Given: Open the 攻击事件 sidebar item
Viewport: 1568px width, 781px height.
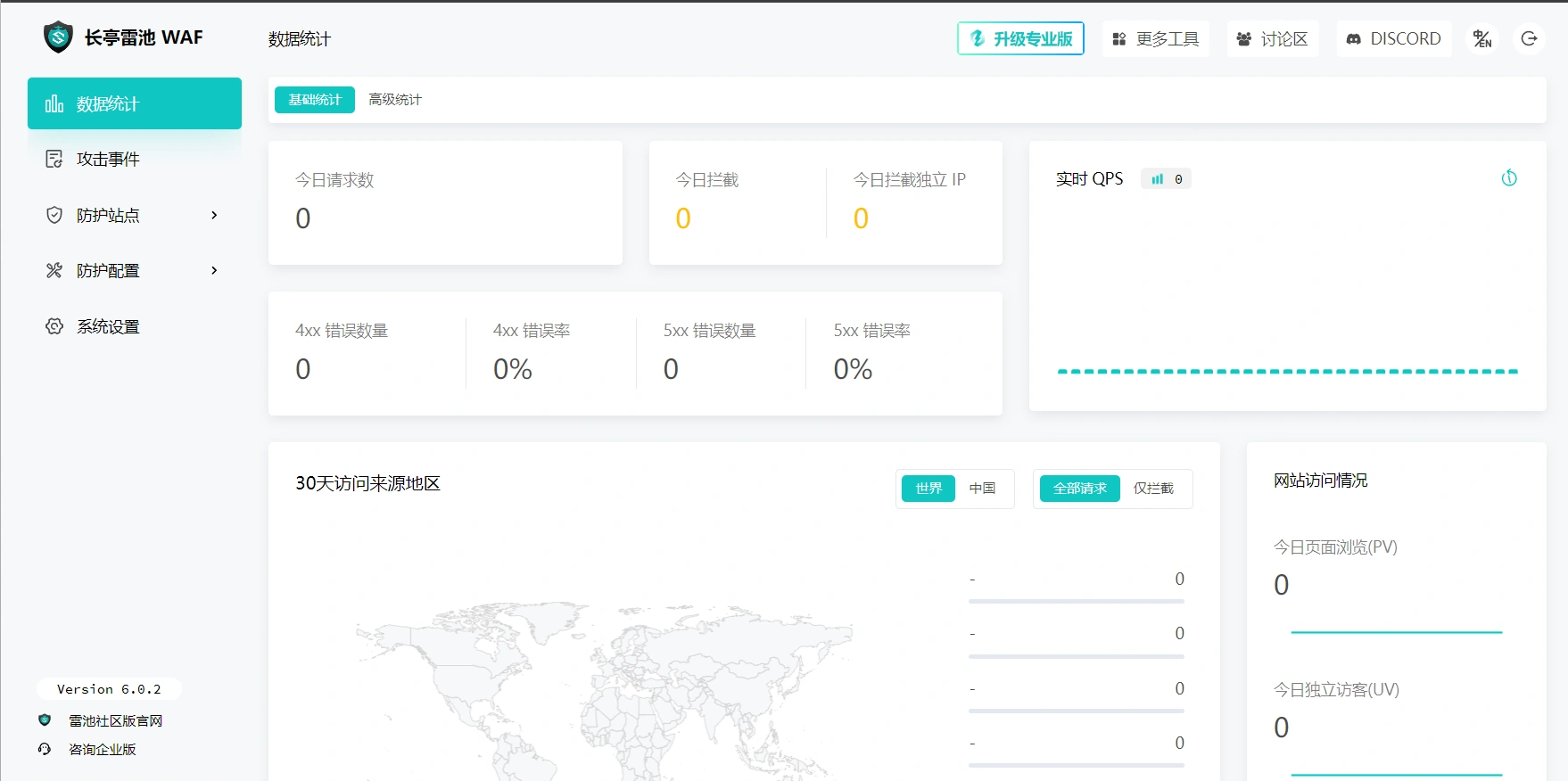Looking at the screenshot, I should (x=135, y=159).
